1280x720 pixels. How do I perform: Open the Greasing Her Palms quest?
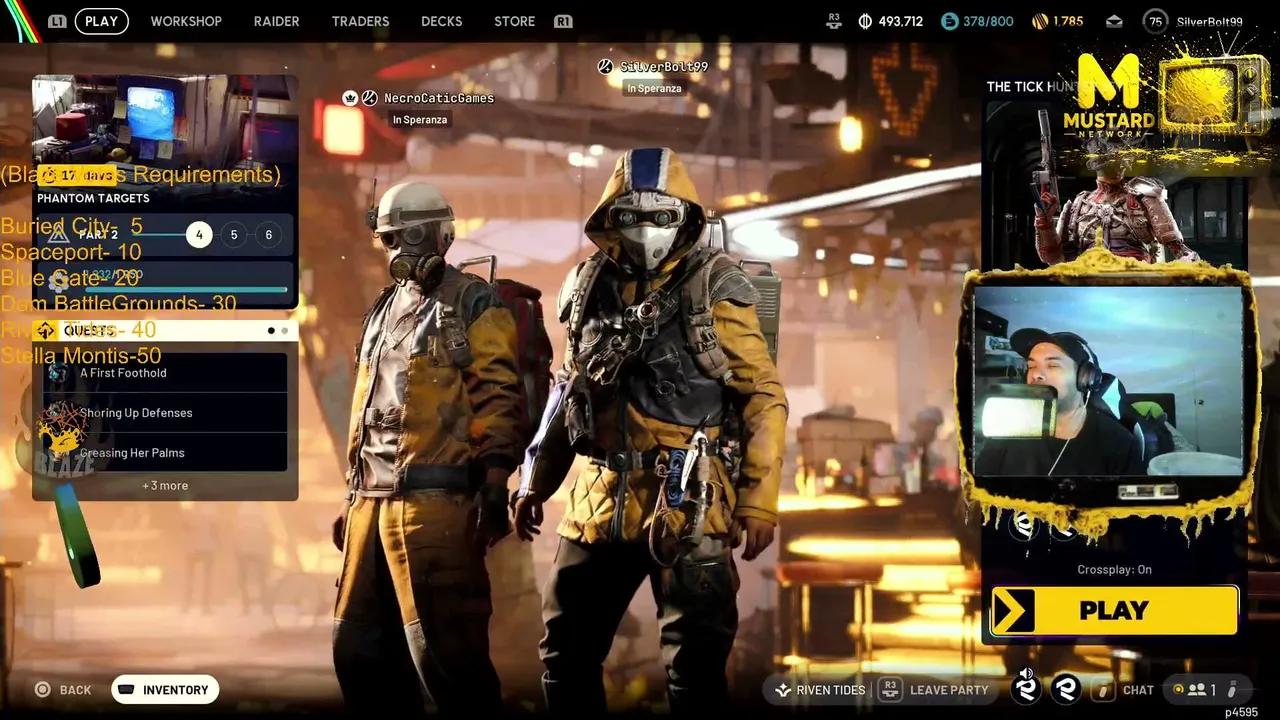tap(165, 453)
